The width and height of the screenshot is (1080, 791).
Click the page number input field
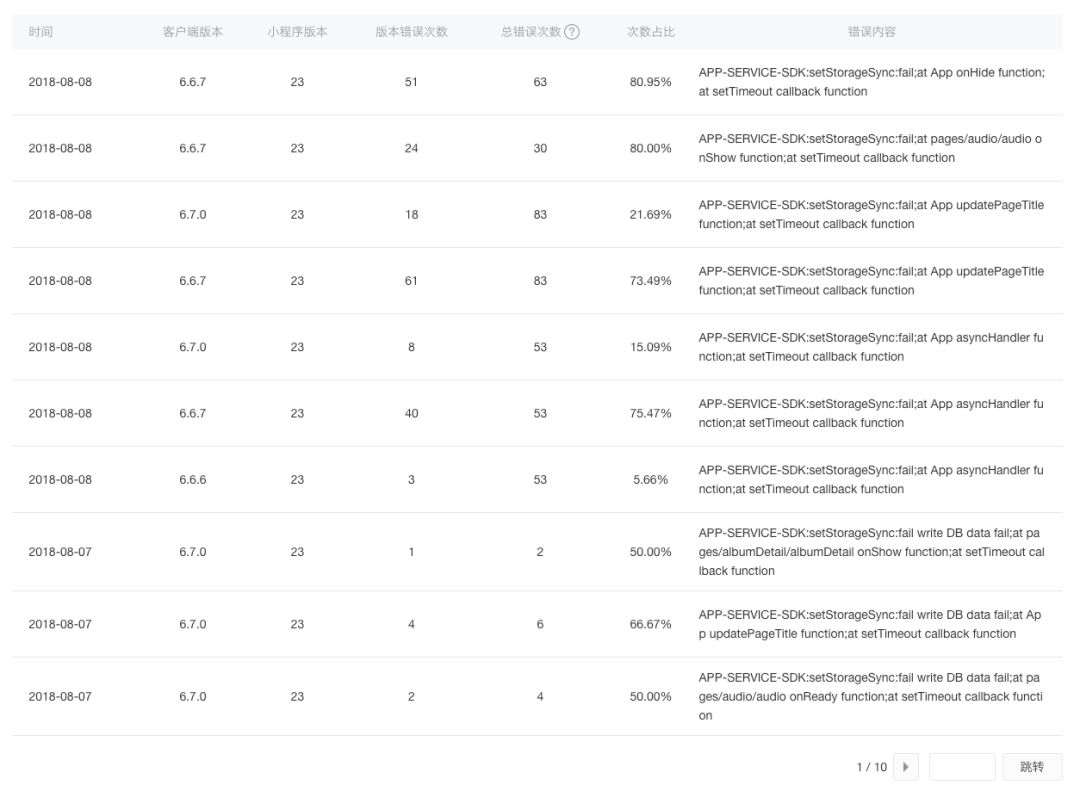962,767
